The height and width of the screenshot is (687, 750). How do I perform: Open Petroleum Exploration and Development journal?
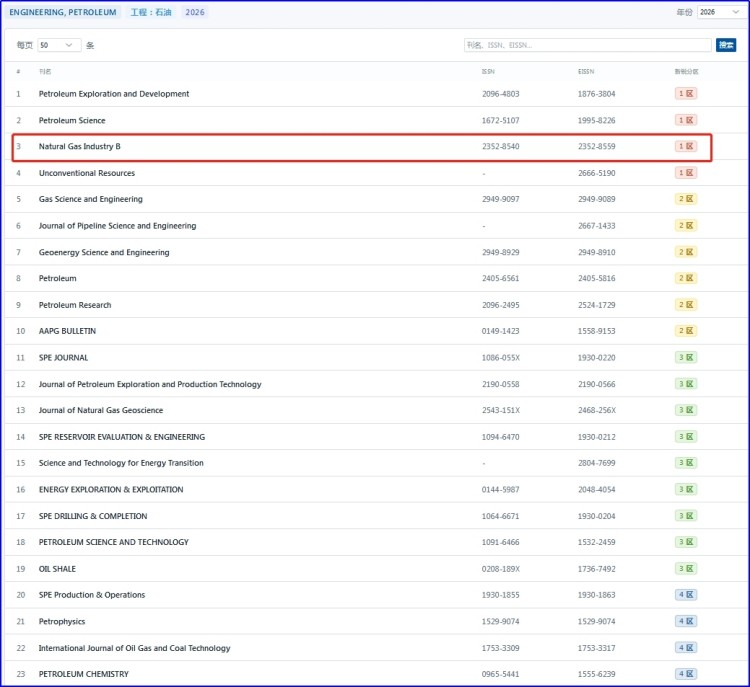114,94
